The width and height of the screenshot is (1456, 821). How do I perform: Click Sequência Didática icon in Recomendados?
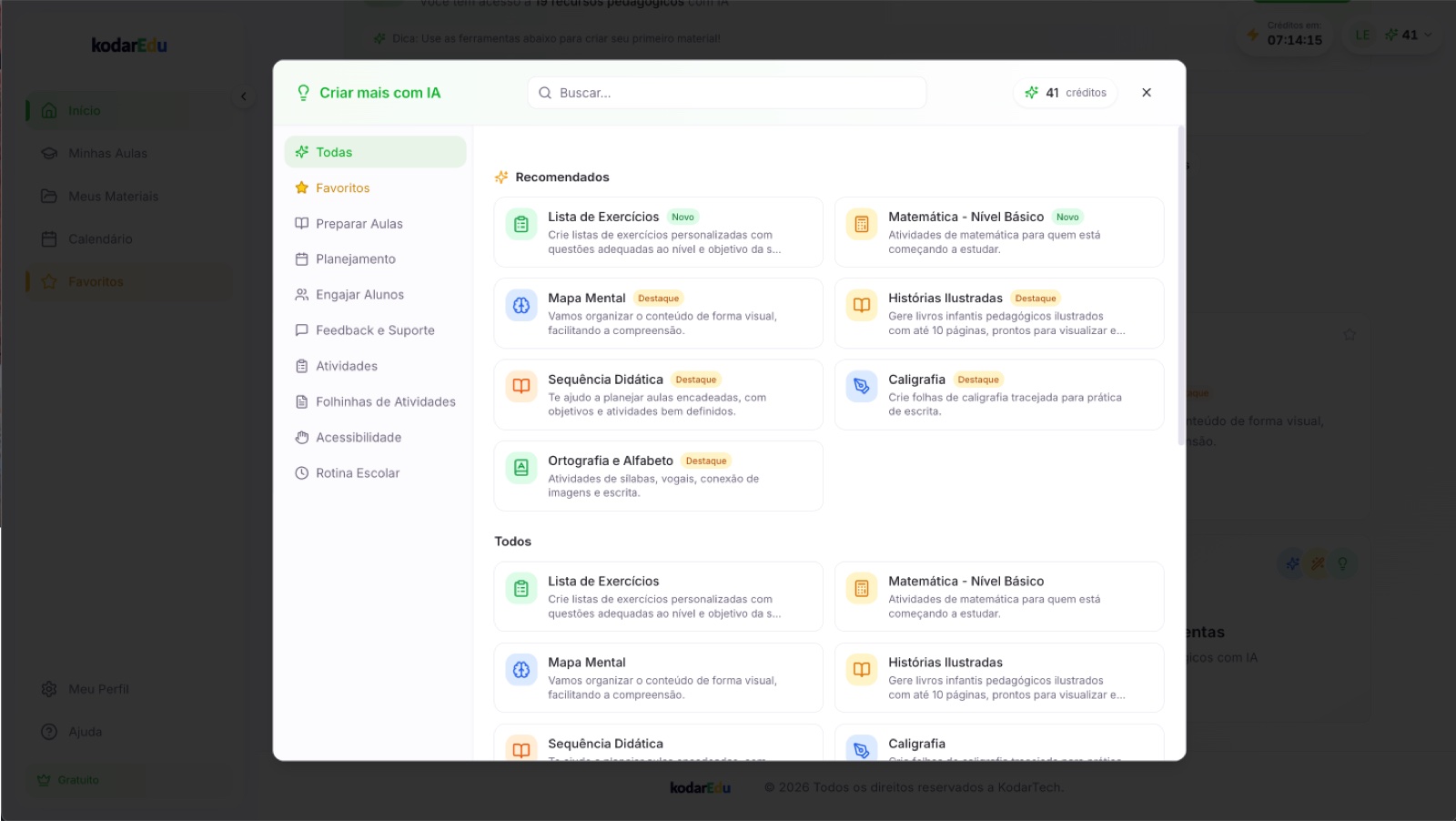point(521,386)
